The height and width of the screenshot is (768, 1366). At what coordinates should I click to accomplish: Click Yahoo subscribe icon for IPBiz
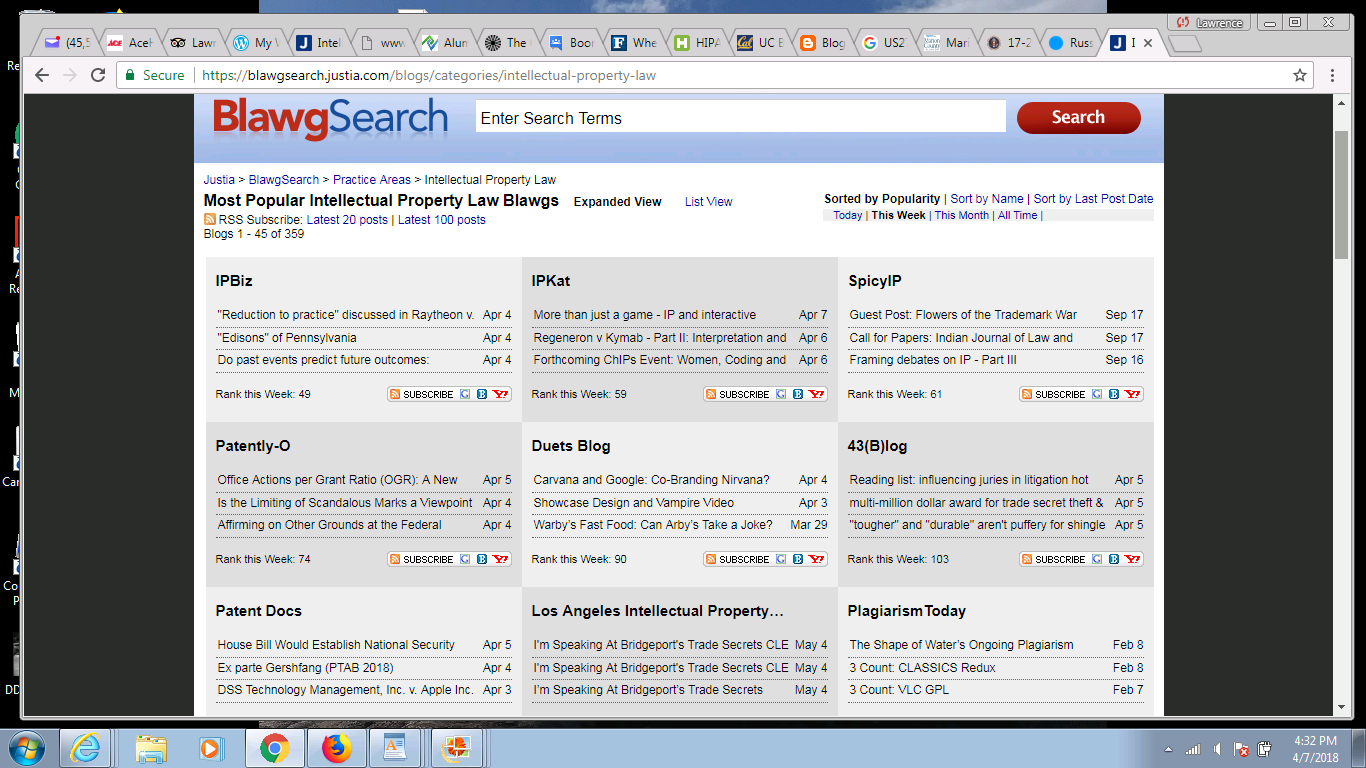click(x=500, y=394)
